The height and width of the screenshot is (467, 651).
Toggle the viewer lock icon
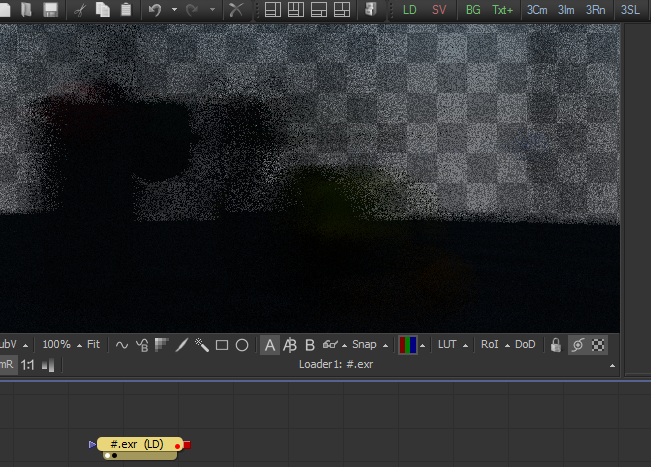[555, 345]
